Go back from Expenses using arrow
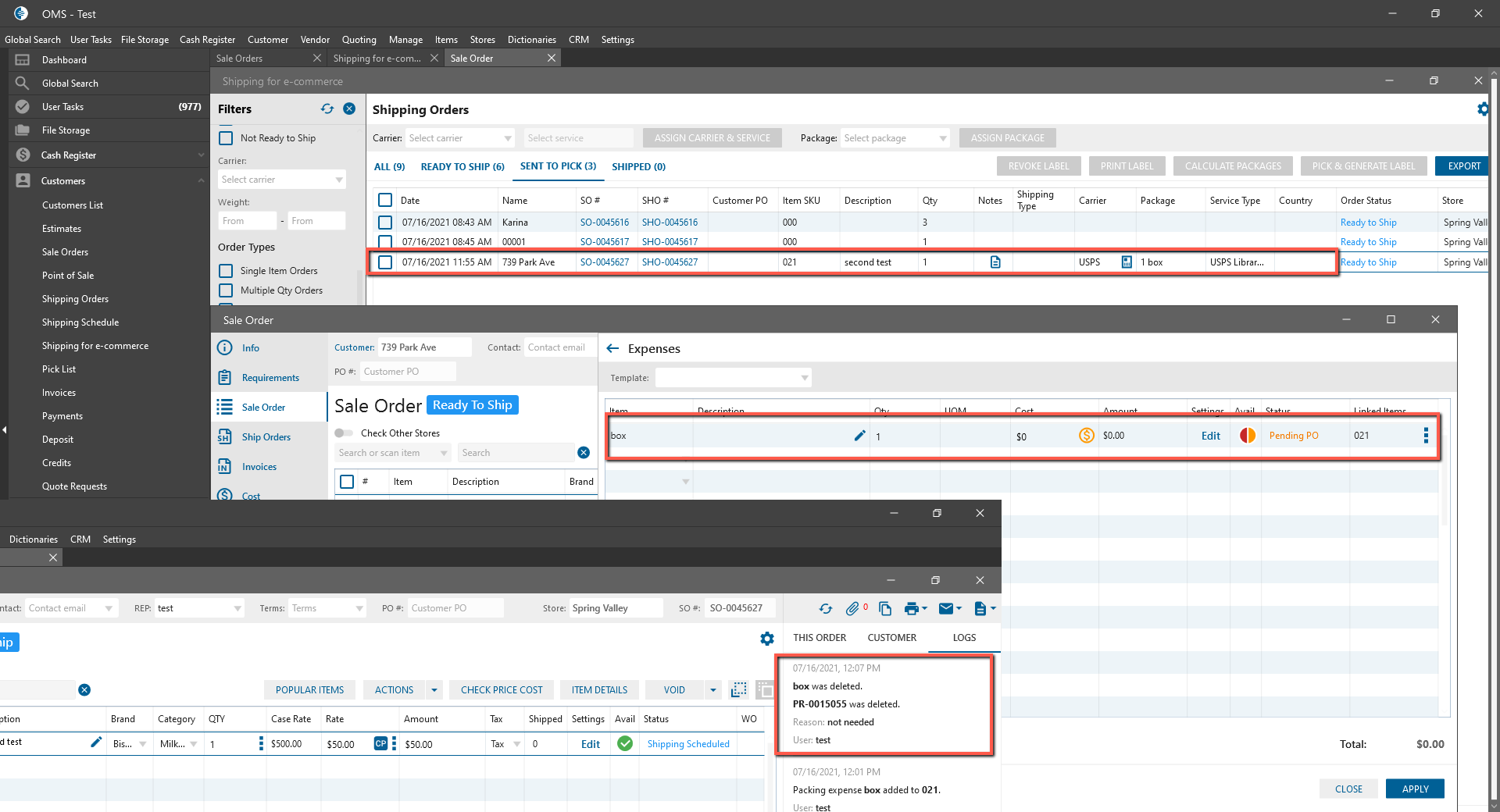1500x812 pixels. coord(613,349)
